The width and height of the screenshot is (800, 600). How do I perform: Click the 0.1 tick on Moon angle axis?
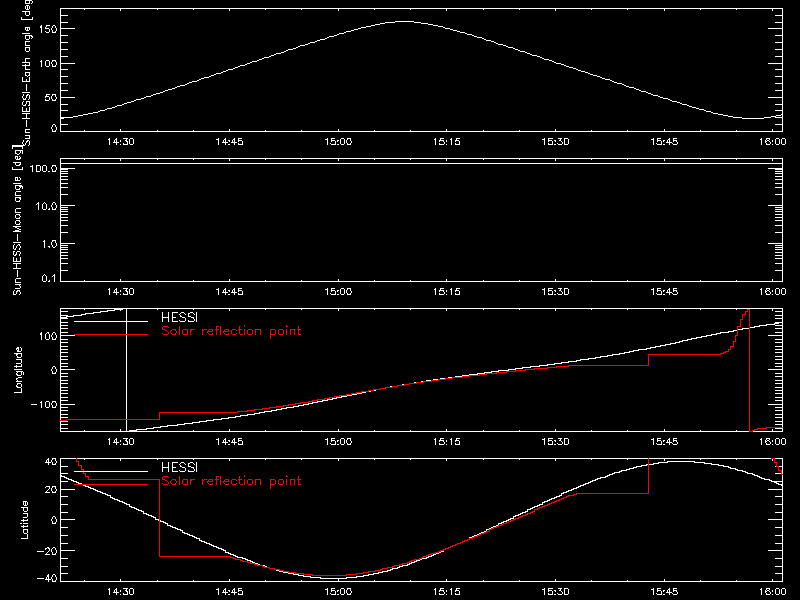49,278
